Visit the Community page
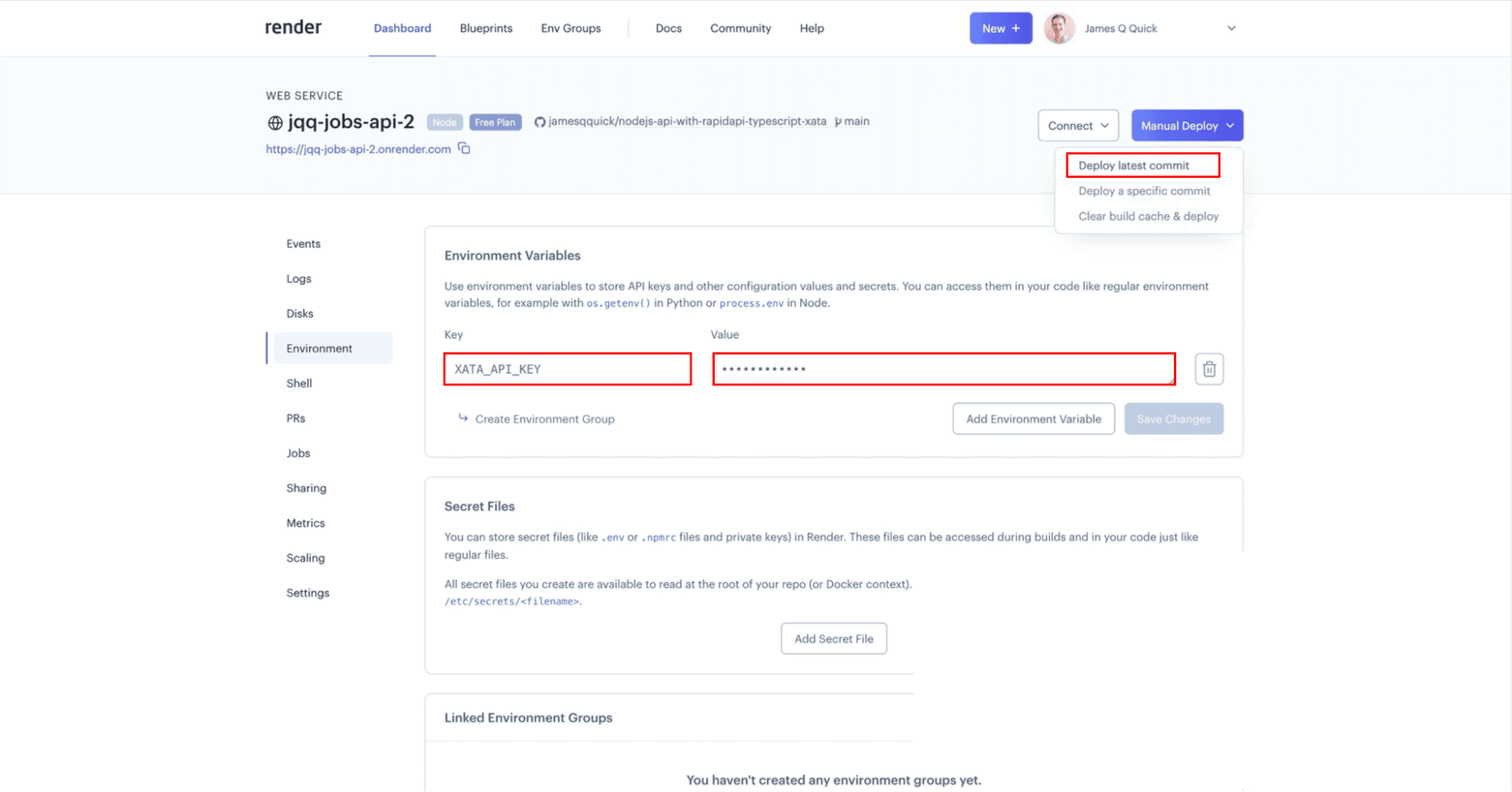The width and height of the screenshot is (1512, 792). point(740,28)
